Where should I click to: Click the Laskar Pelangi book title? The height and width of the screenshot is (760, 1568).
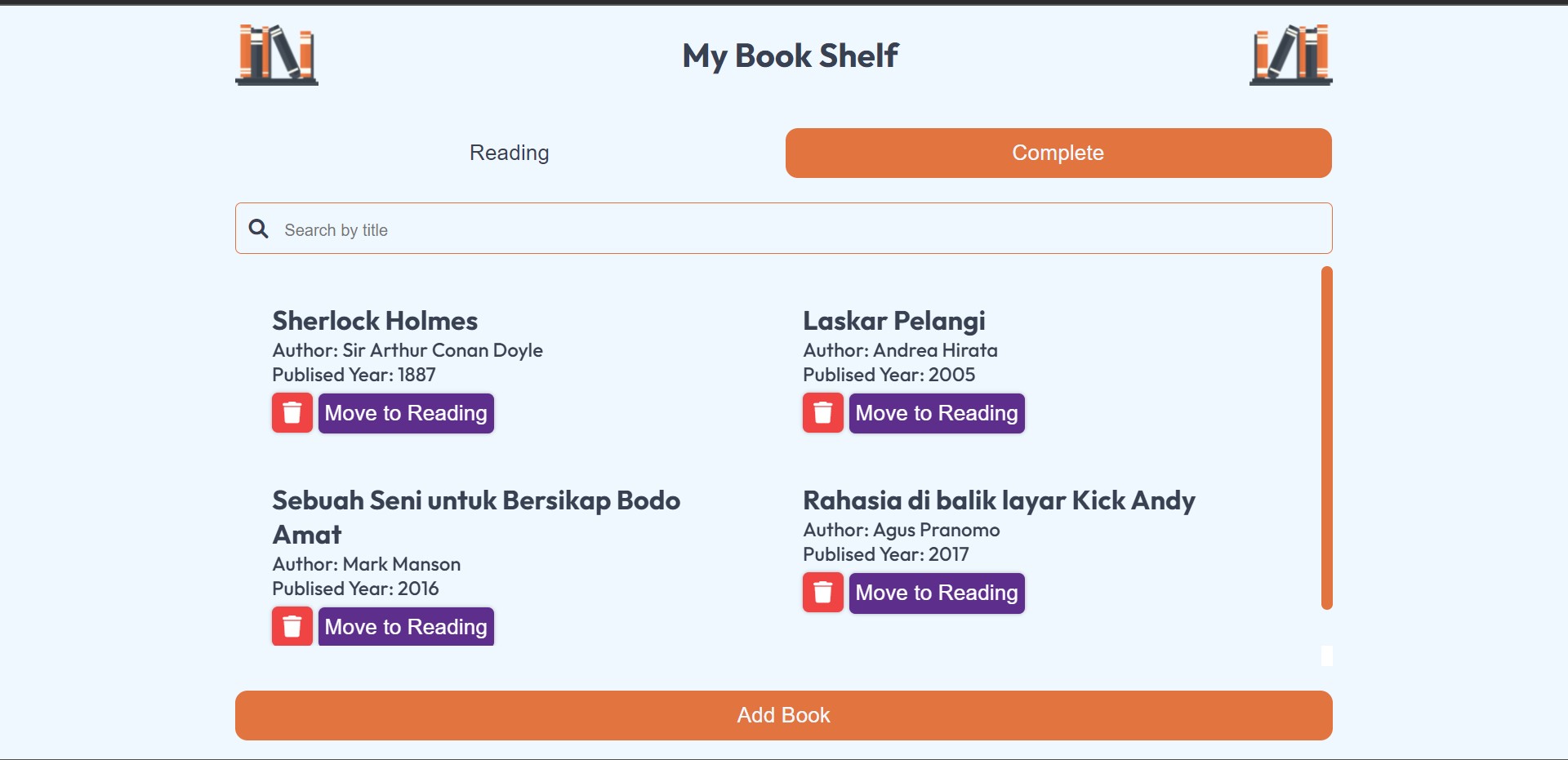[x=893, y=321]
